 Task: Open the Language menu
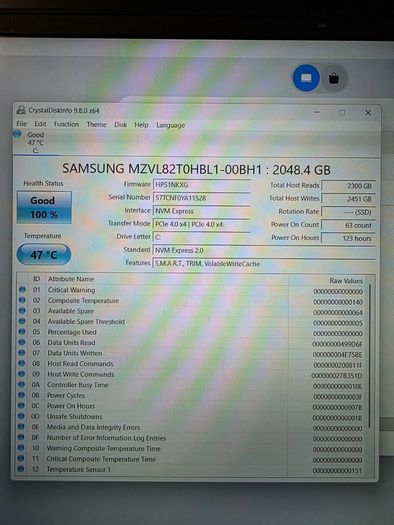coord(170,125)
